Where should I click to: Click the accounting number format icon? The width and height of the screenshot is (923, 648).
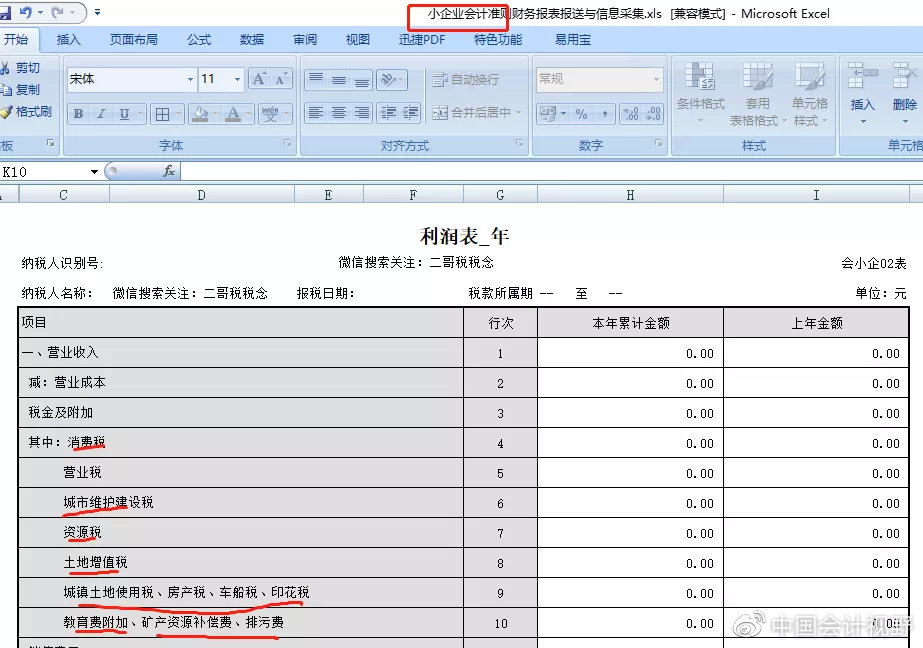coord(548,114)
